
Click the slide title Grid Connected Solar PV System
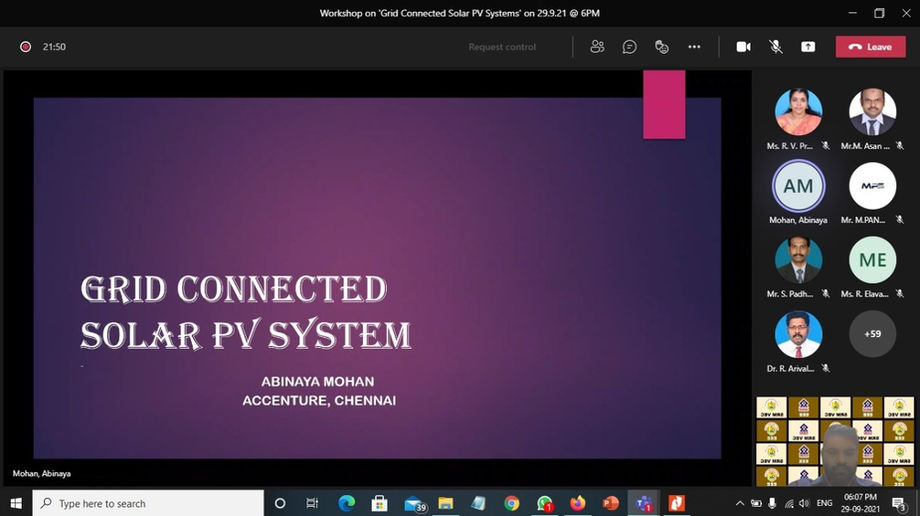tap(245, 312)
